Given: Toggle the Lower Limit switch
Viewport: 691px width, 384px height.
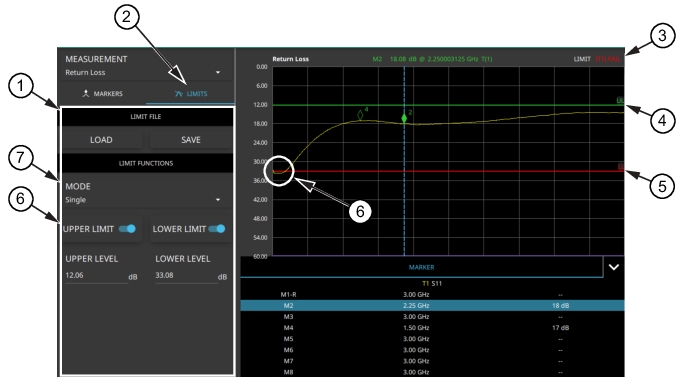Looking at the screenshot, I should (217, 229).
